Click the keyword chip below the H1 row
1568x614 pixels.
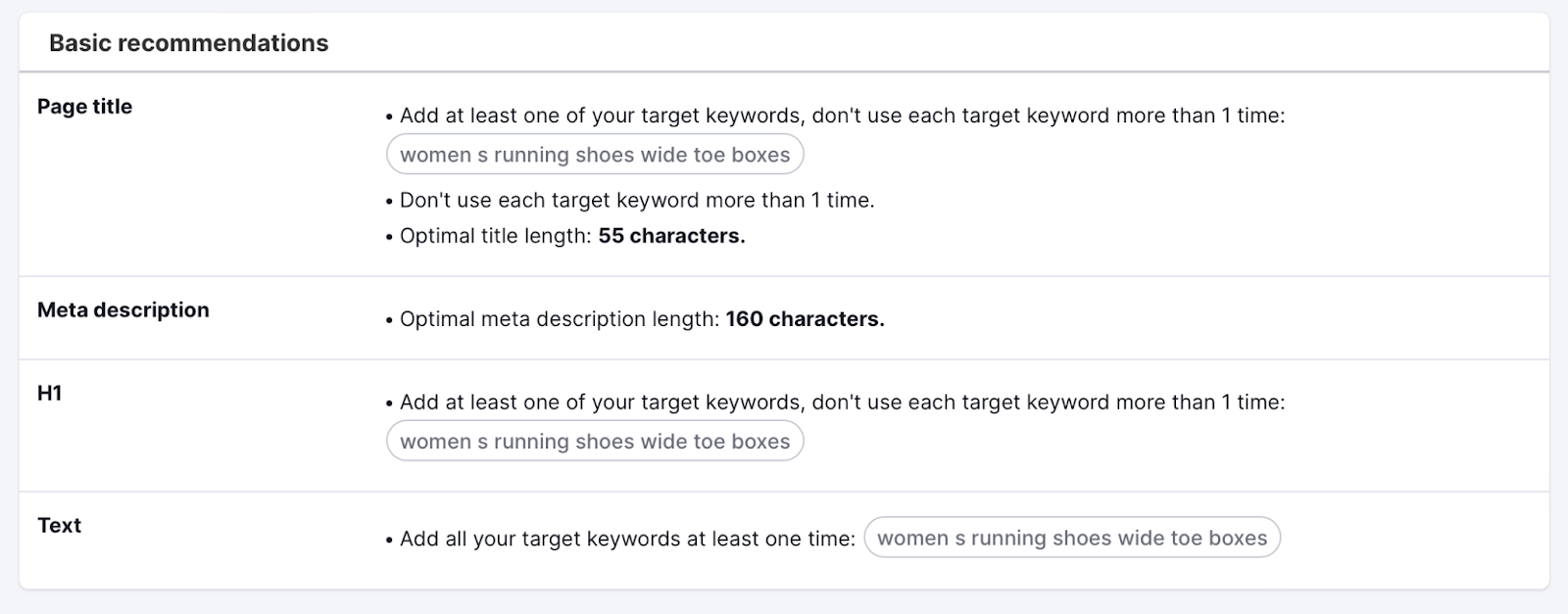(x=595, y=442)
